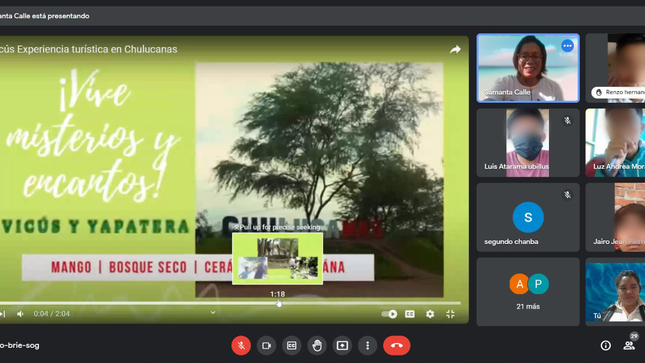
Task: Expand chapter chevron below progress bar
Action: pos(213,313)
